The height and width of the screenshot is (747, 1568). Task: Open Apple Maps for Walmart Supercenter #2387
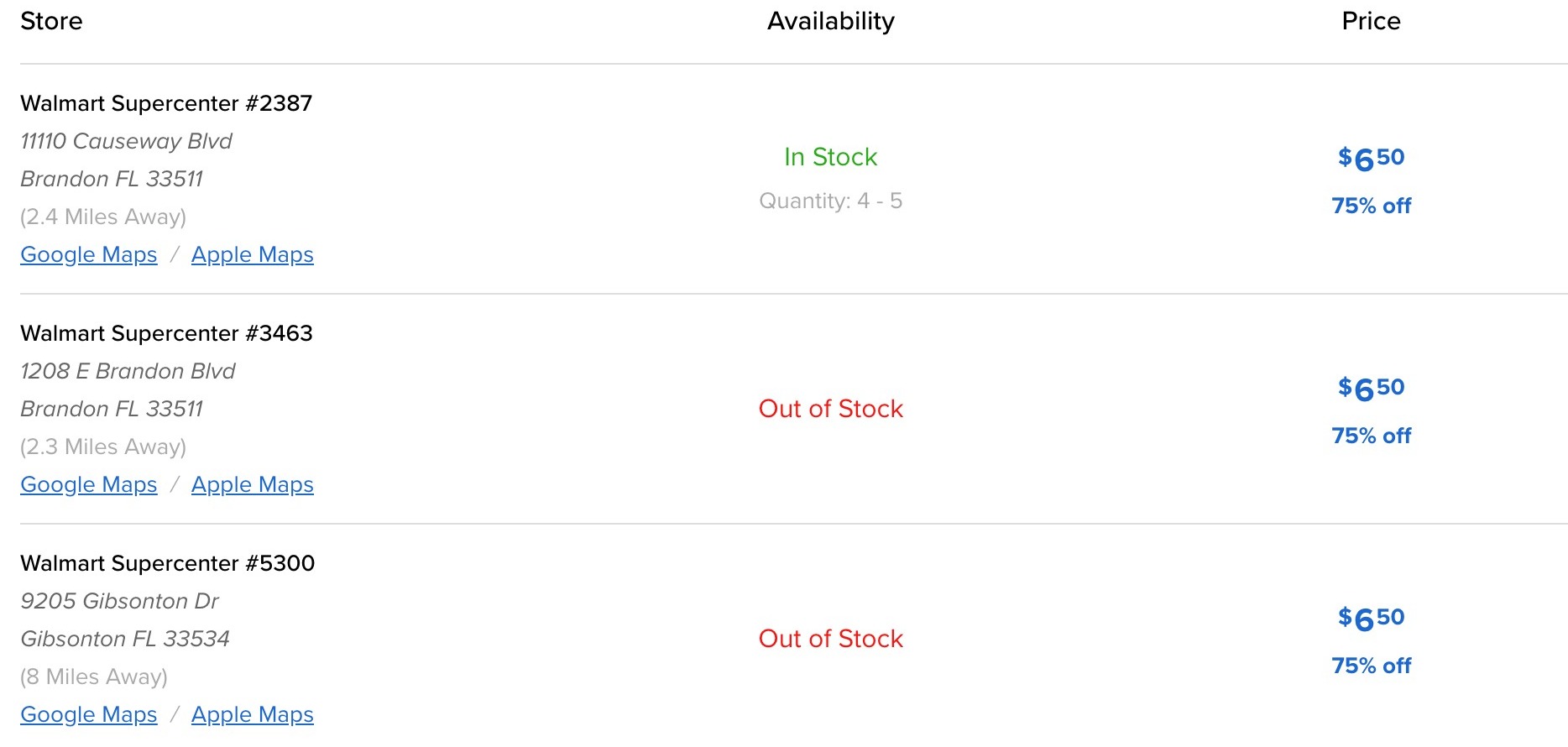coord(252,254)
